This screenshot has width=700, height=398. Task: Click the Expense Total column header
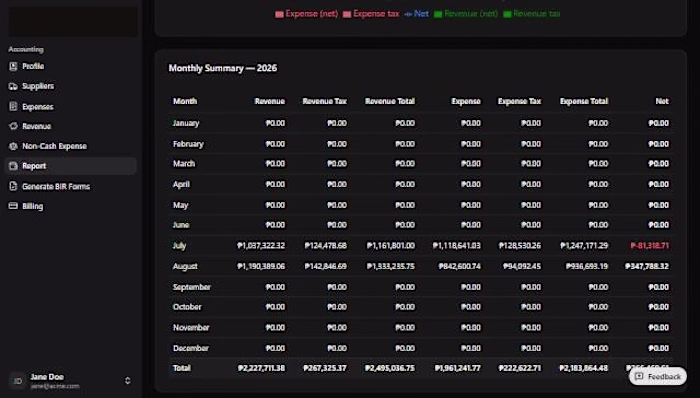584,101
